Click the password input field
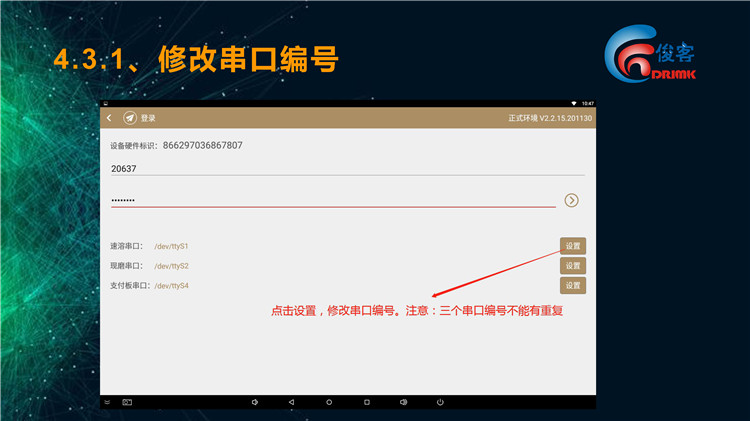This screenshot has height=421, width=750. coord(333,200)
